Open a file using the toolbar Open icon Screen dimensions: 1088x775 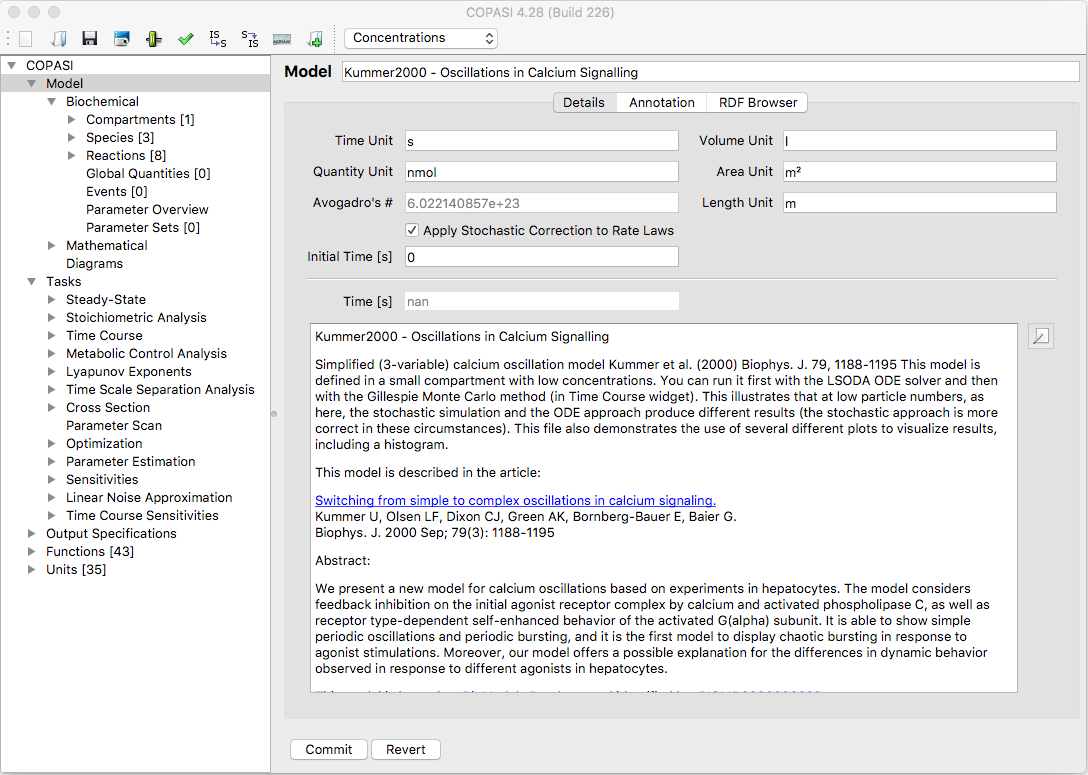tap(58, 39)
